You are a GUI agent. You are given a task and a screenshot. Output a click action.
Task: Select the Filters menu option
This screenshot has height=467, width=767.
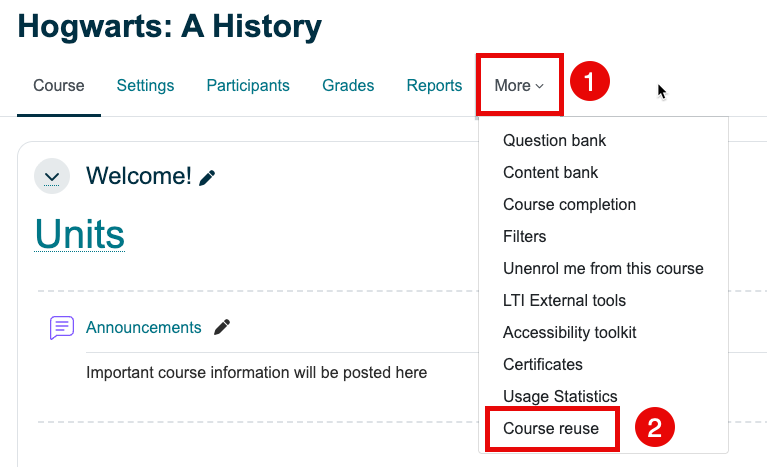525,237
